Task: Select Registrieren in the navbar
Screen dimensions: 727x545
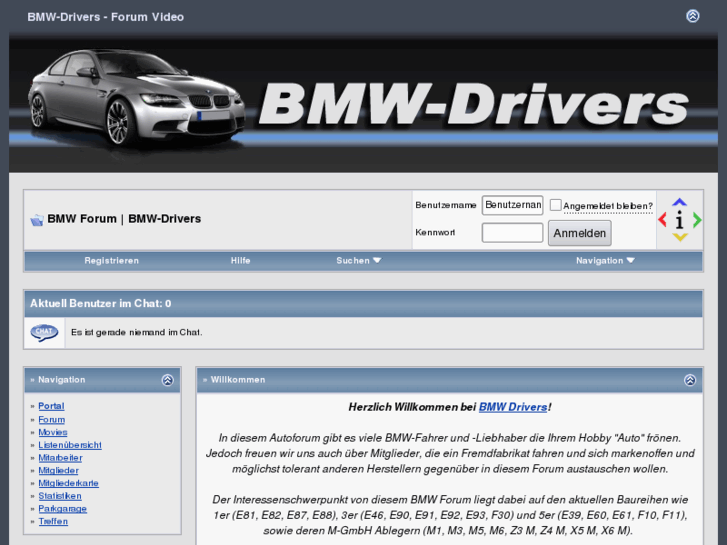Action: 111,261
